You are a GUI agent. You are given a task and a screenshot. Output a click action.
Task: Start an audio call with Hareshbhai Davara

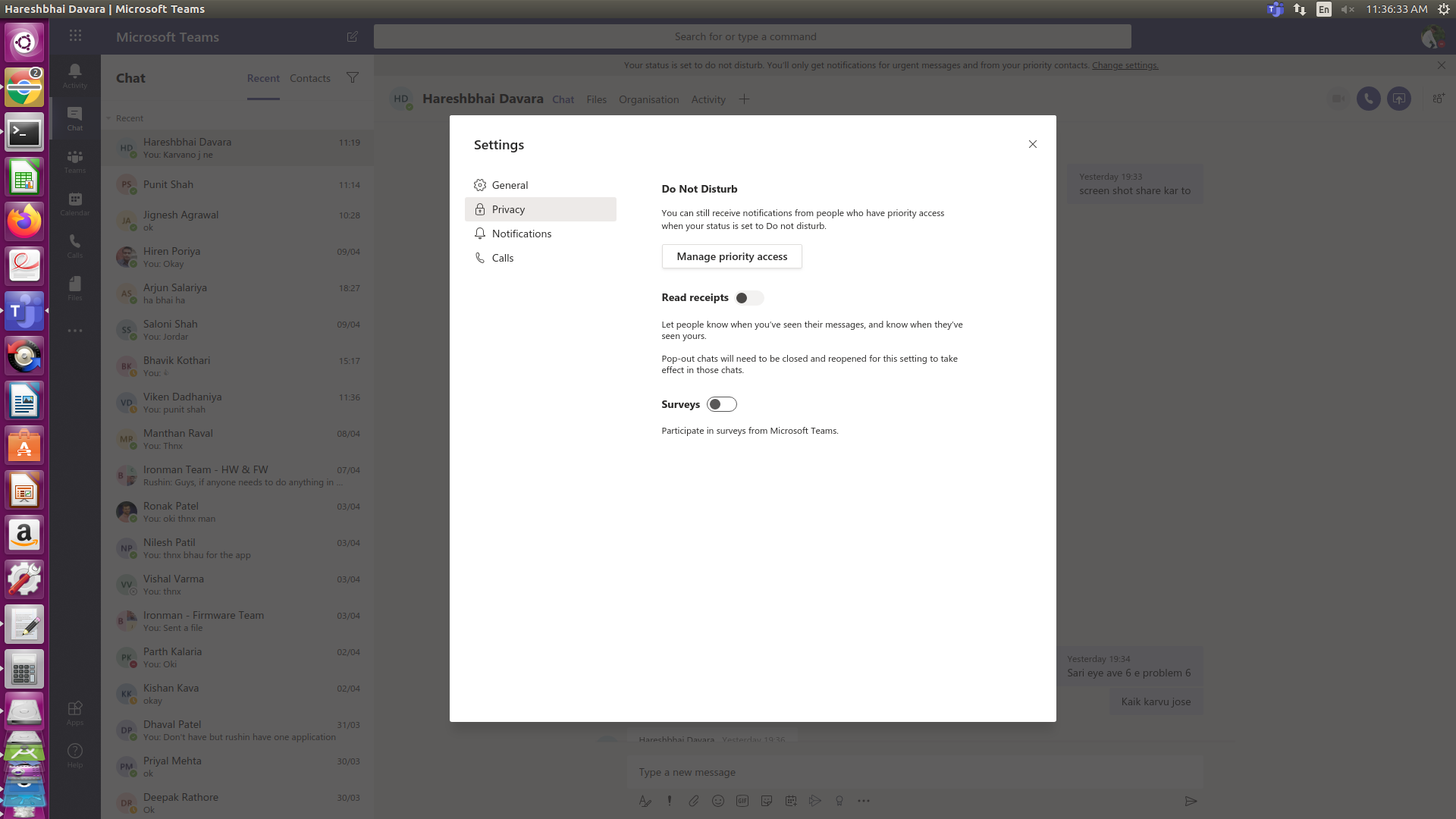(1369, 99)
